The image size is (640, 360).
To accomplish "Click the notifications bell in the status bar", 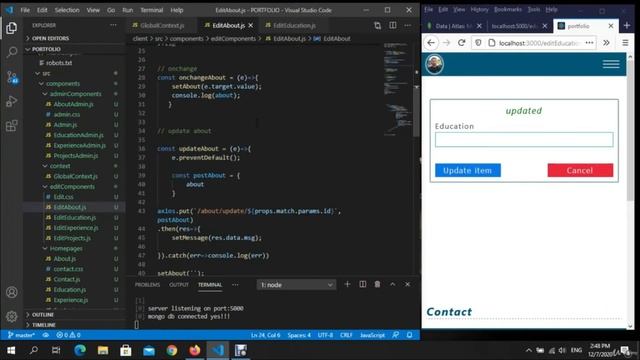I will tap(409, 335).
